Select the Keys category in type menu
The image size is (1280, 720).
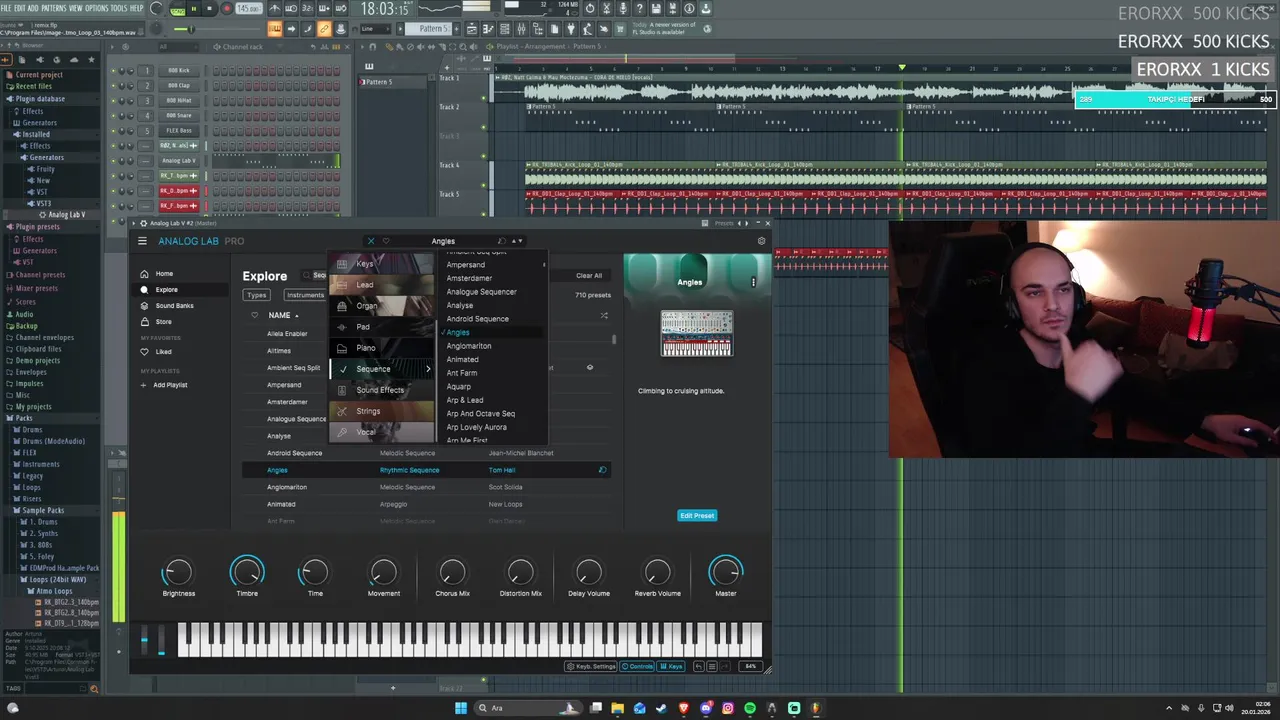(382, 263)
